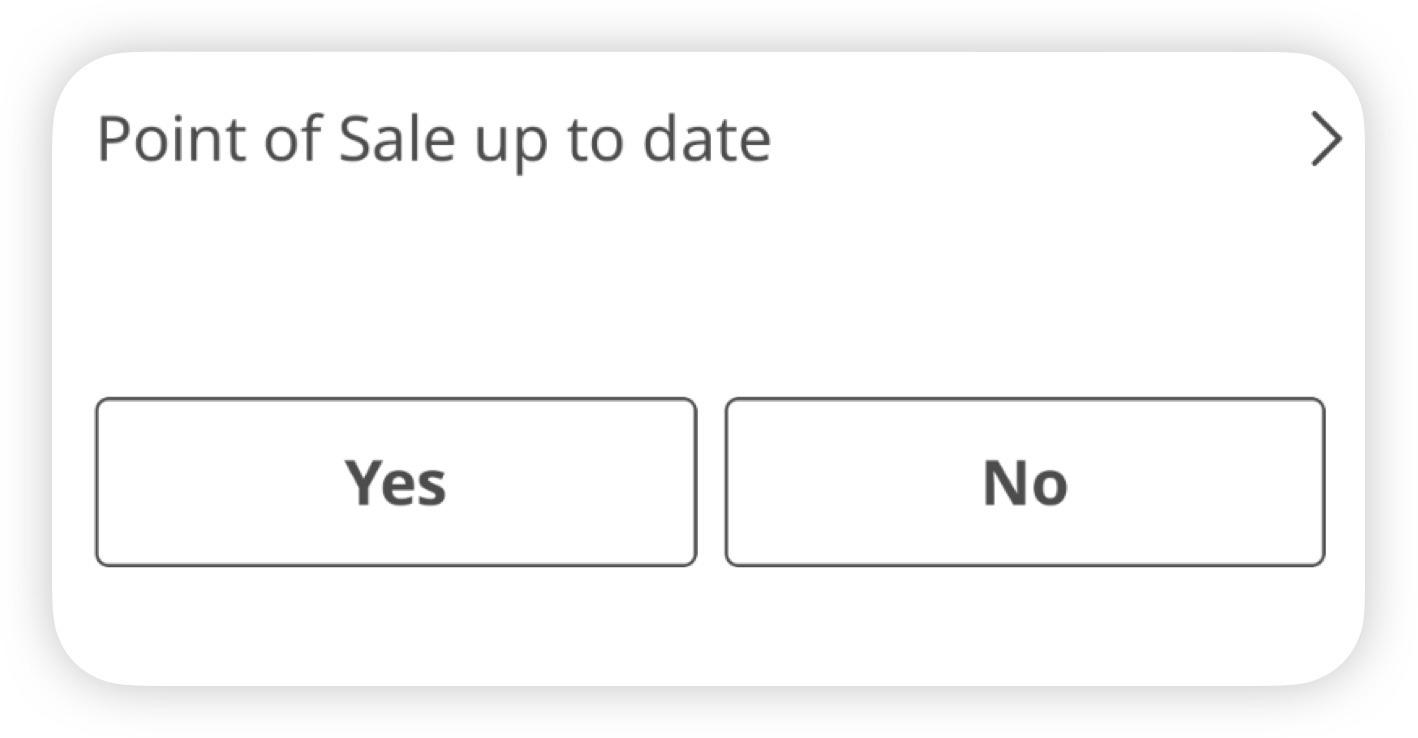The width and height of the screenshot is (1418, 738).
Task: Answer No to Point of Sale up to date
Action: pyautogui.click(x=1025, y=482)
